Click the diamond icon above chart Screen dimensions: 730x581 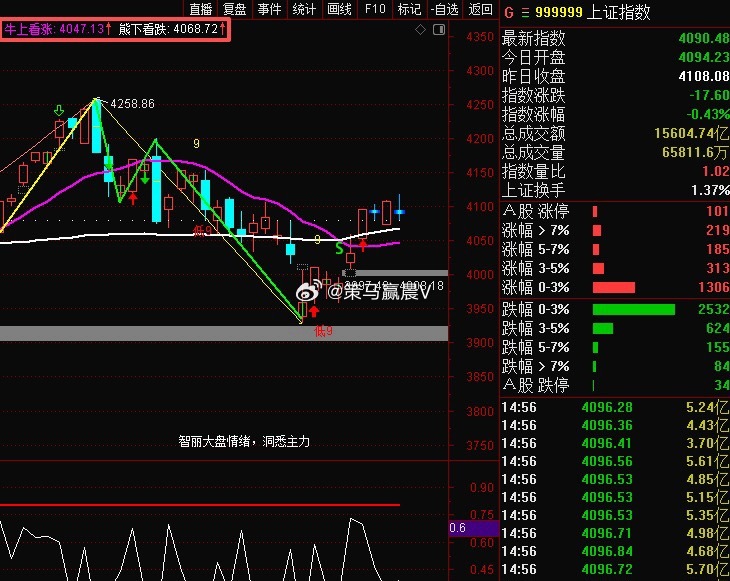click(420, 30)
